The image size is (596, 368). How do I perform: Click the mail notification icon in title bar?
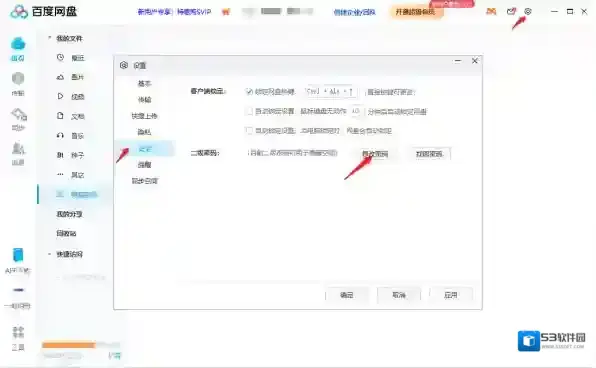pos(511,11)
